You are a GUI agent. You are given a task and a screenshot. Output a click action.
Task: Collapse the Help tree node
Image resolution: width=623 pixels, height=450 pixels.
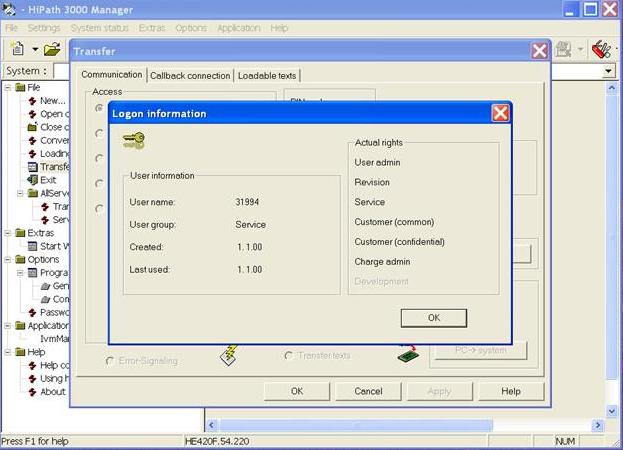coord(8,352)
